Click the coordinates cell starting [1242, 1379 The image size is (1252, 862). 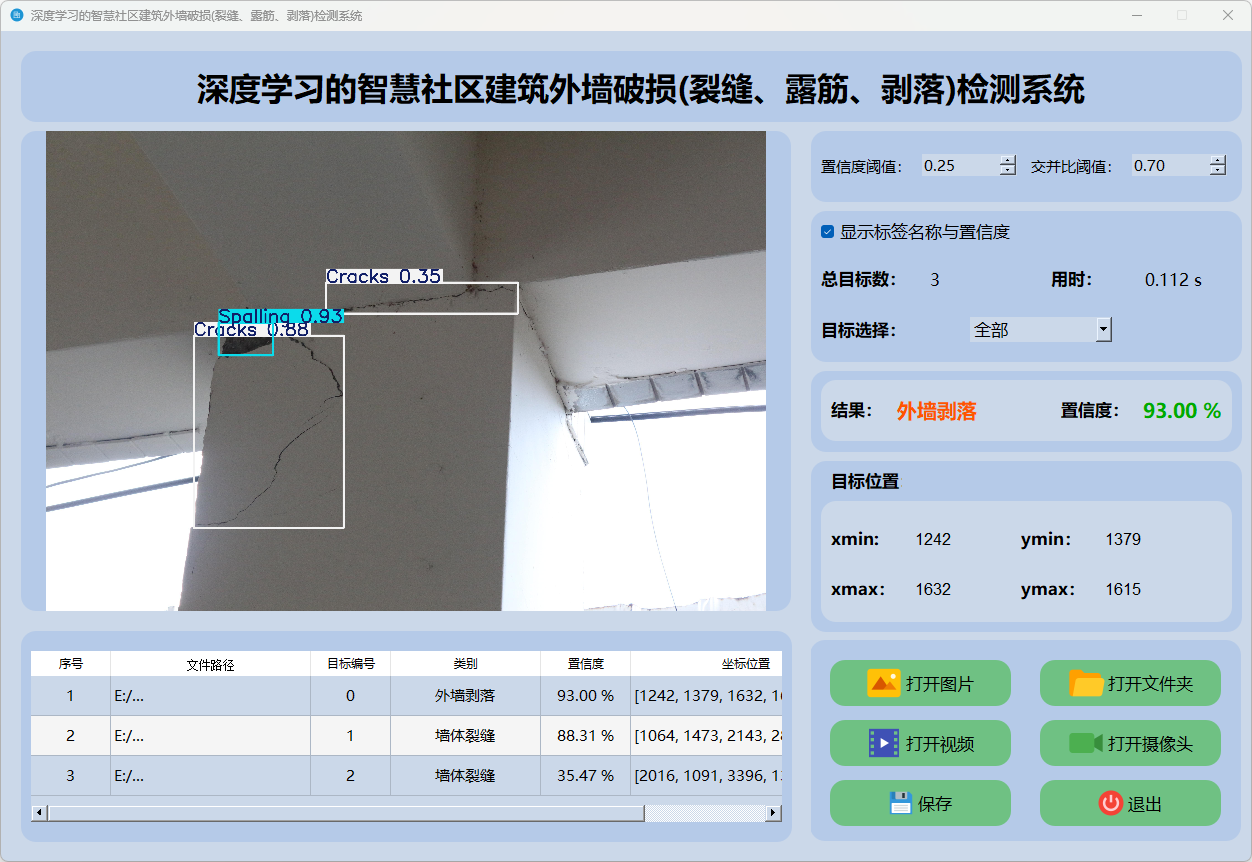[706, 696]
